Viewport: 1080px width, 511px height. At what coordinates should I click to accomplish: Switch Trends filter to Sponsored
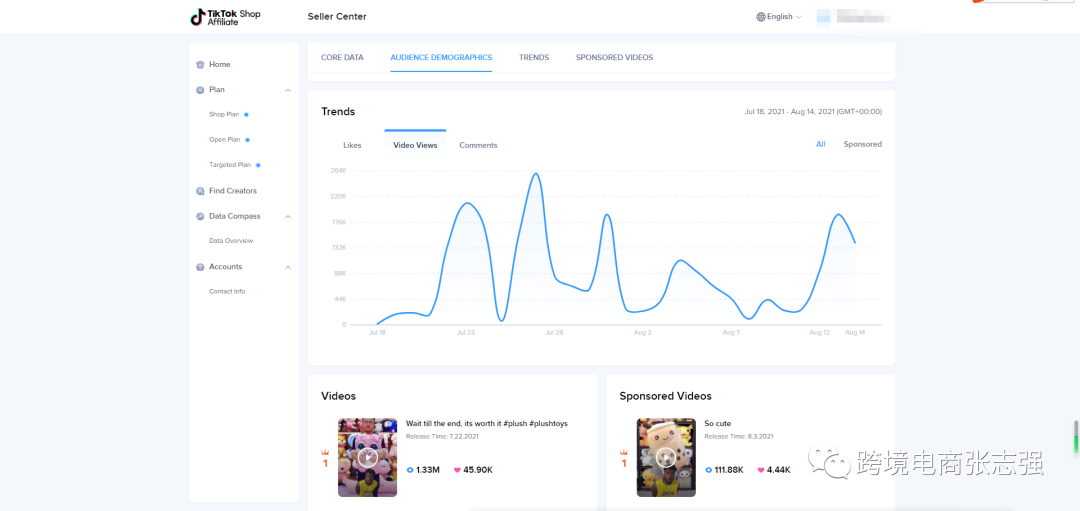pos(862,144)
